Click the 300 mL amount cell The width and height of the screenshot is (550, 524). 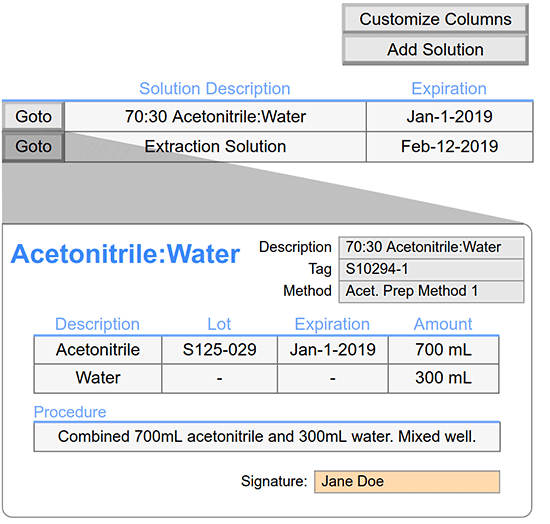444,378
